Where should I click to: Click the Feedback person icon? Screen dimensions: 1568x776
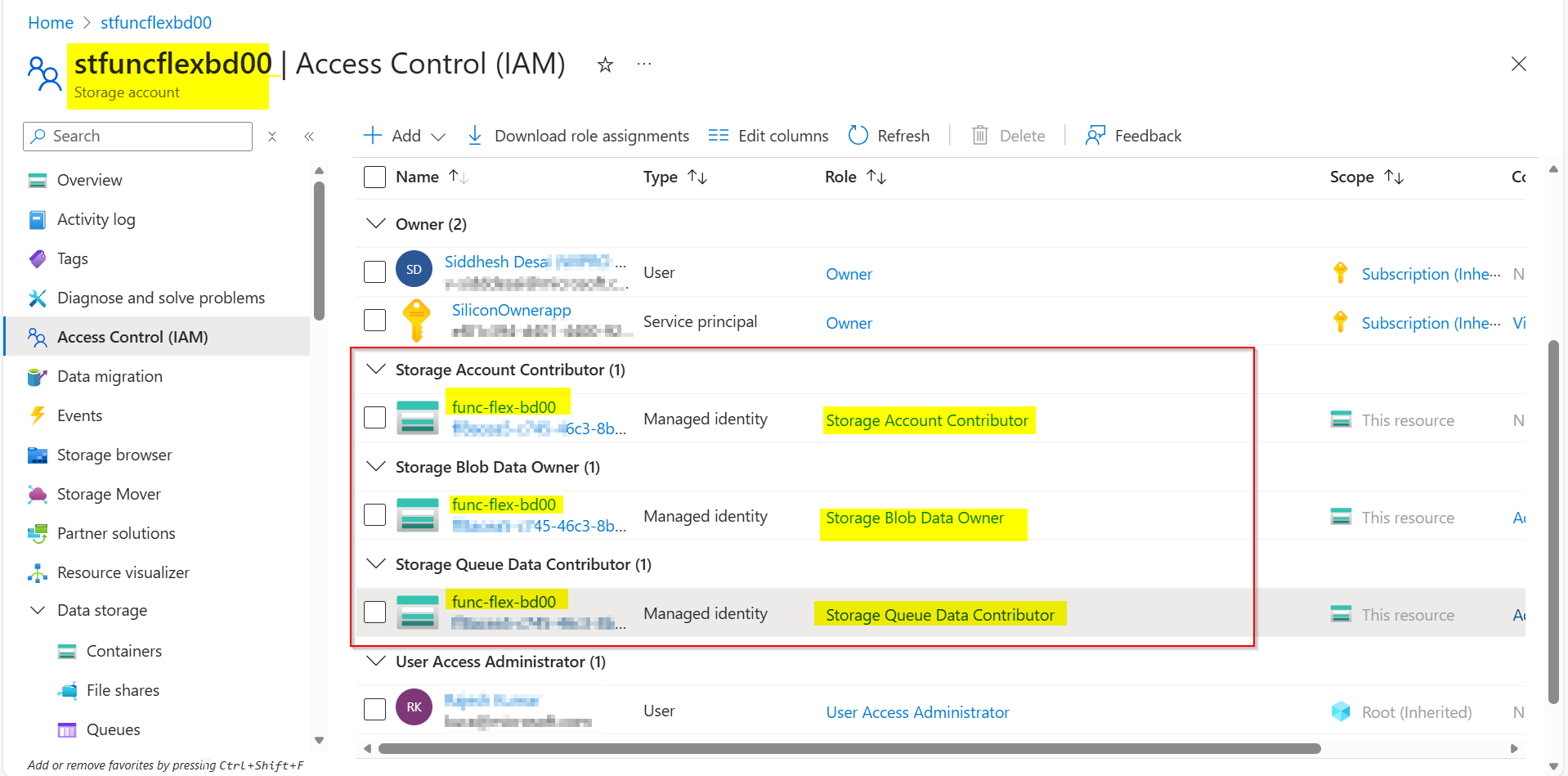(x=1095, y=136)
